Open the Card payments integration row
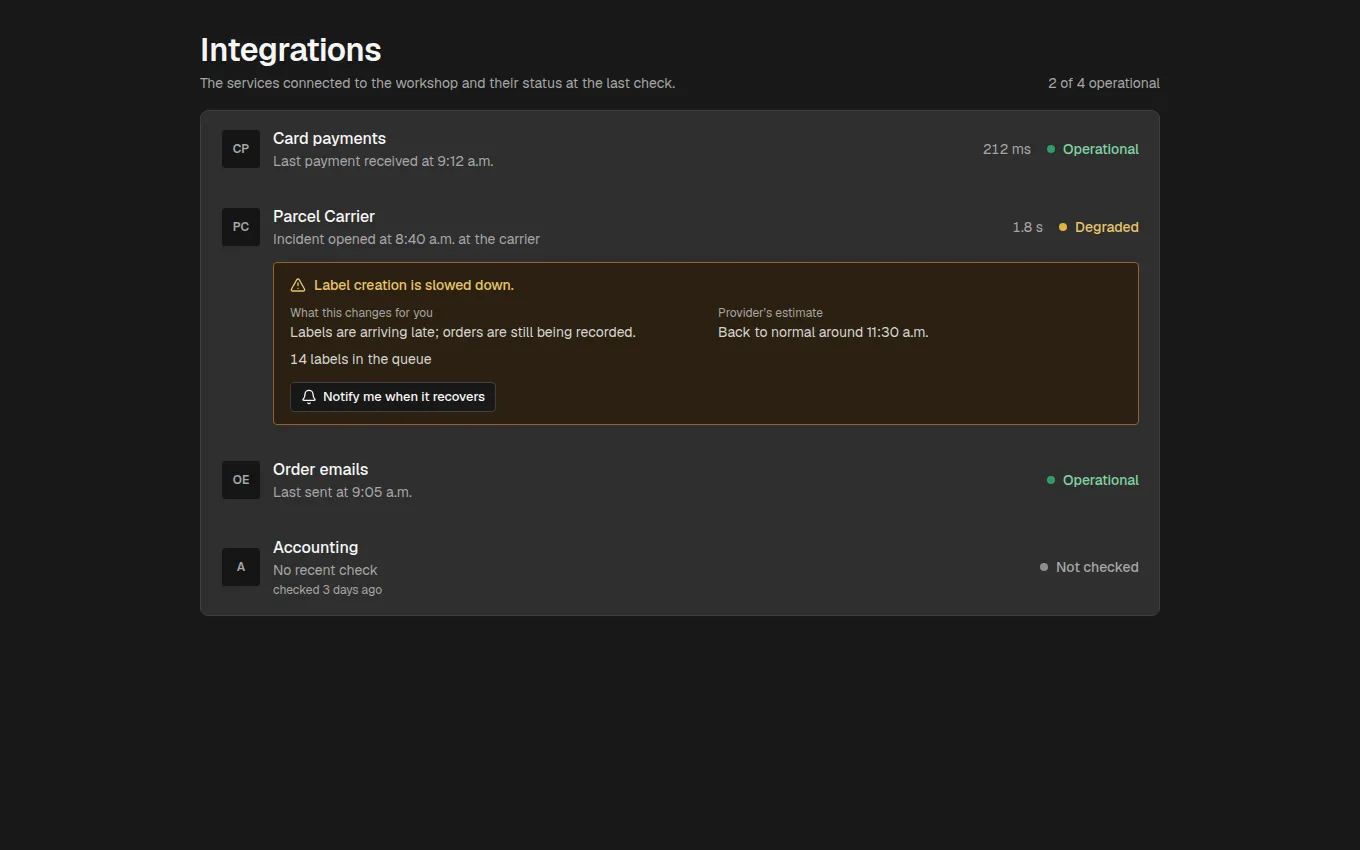The height and width of the screenshot is (850, 1360). pos(680,149)
